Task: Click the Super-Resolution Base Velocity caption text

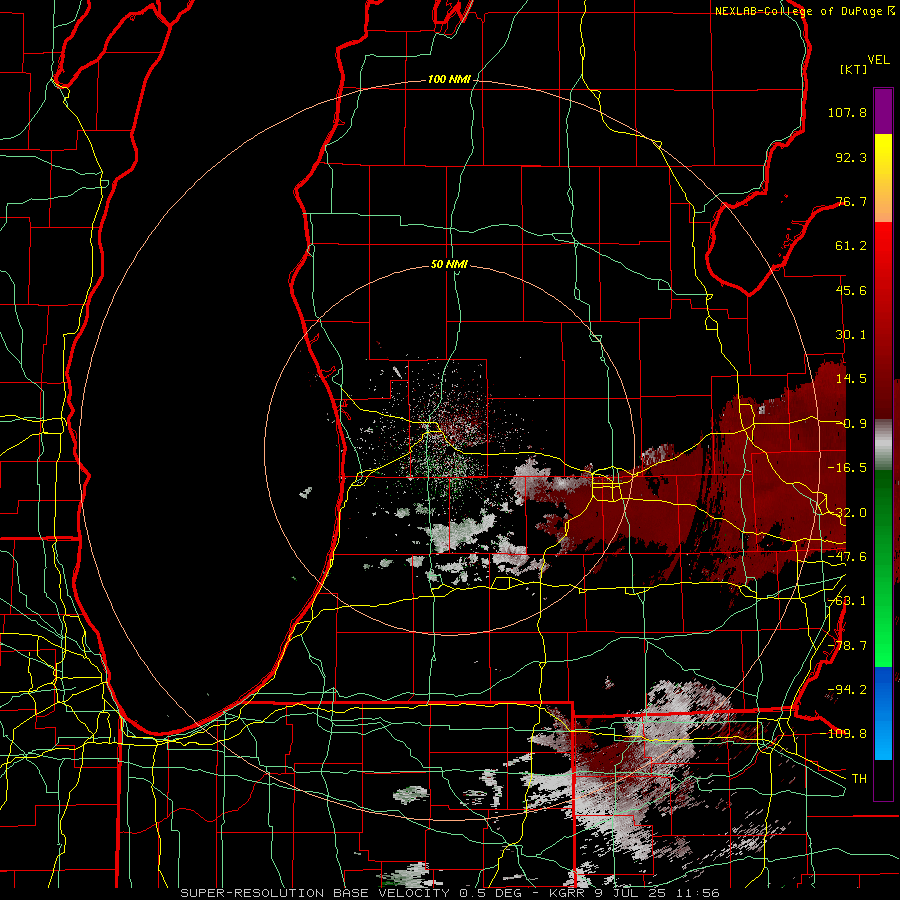Action: coord(449,893)
